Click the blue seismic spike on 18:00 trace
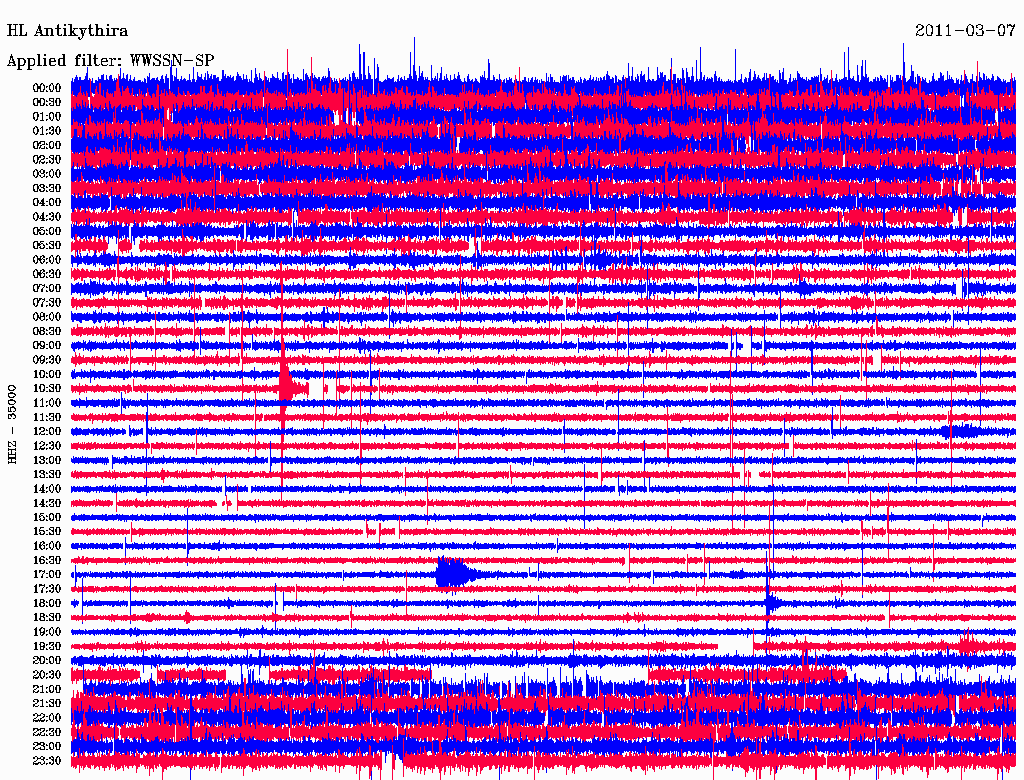1024x780 pixels. click(x=769, y=602)
